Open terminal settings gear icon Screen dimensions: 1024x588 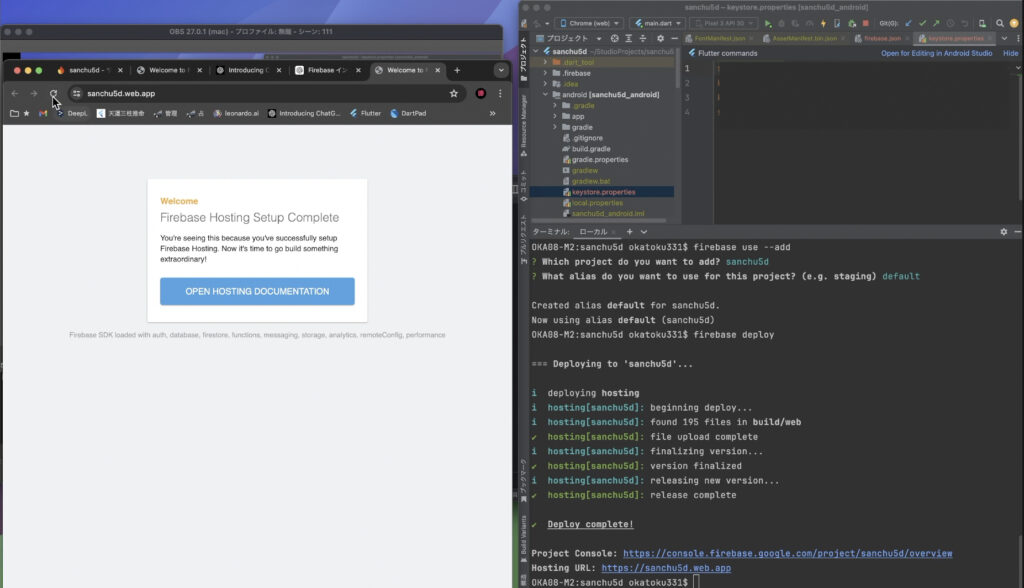pos(1003,231)
